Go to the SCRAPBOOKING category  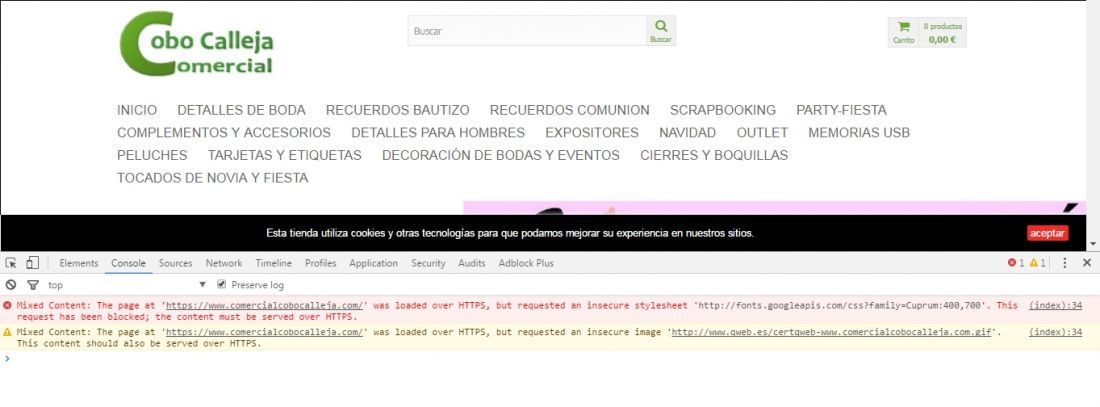pyautogui.click(x=723, y=110)
